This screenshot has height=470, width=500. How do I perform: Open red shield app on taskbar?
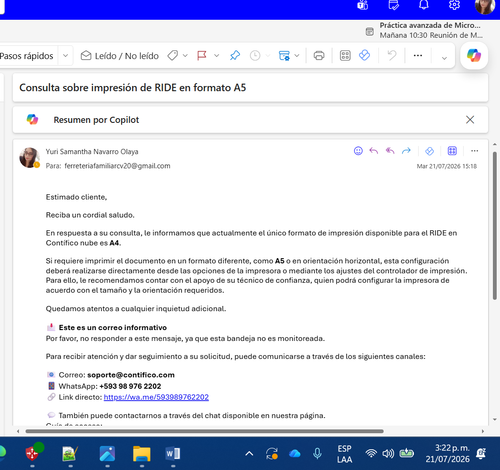click(32, 453)
